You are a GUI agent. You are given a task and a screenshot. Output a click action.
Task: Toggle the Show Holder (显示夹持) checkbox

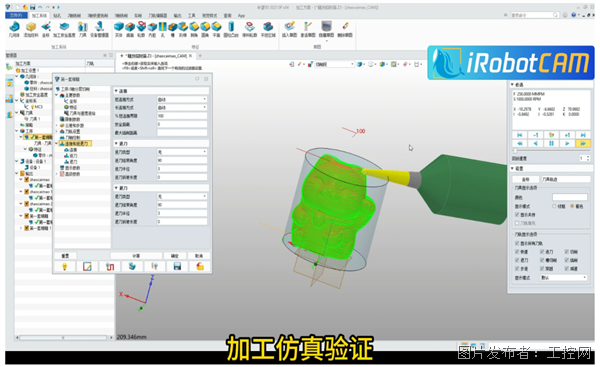point(518,215)
